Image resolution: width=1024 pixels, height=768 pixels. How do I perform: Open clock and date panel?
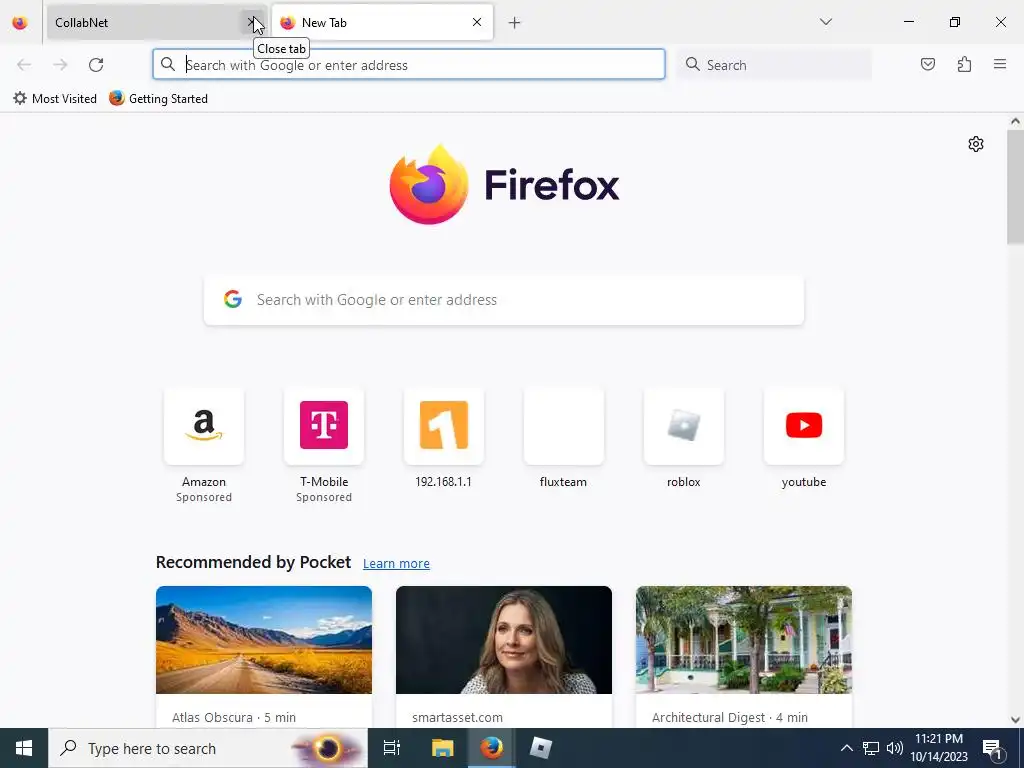click(939, 748)
